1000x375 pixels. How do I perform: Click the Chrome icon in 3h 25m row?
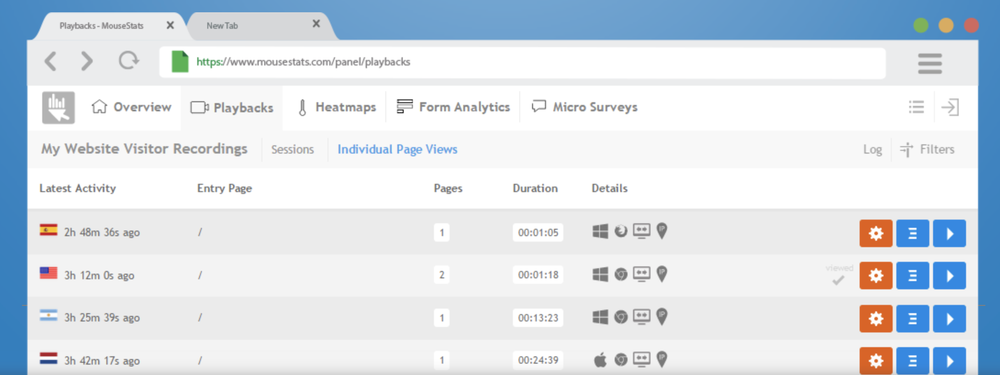[x=621, y=316]
